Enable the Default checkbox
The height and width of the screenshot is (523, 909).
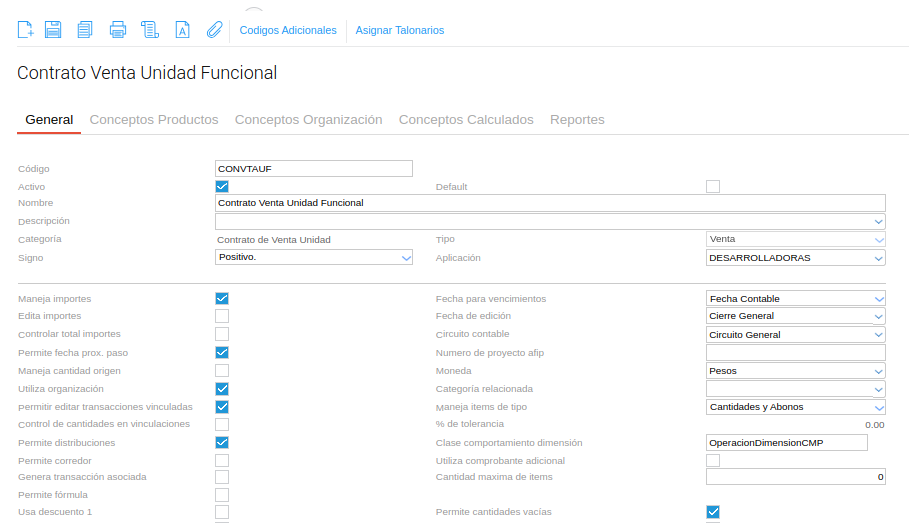[713, 187]
